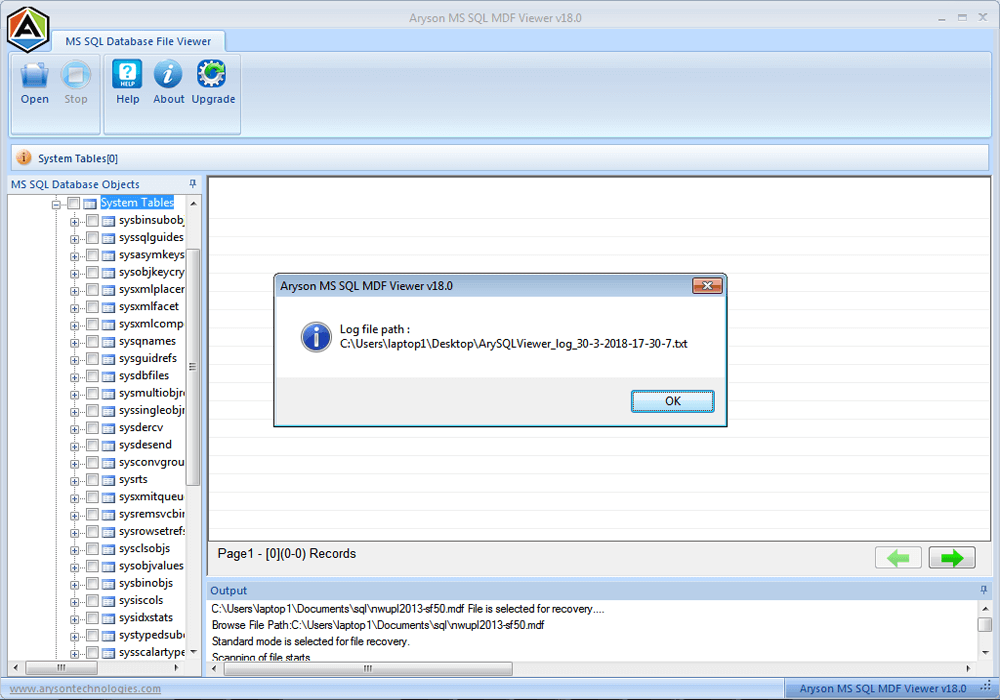Click the Upgrade gear icon
The height and width of the screenshot is (700, 1000).
[212, 75]
